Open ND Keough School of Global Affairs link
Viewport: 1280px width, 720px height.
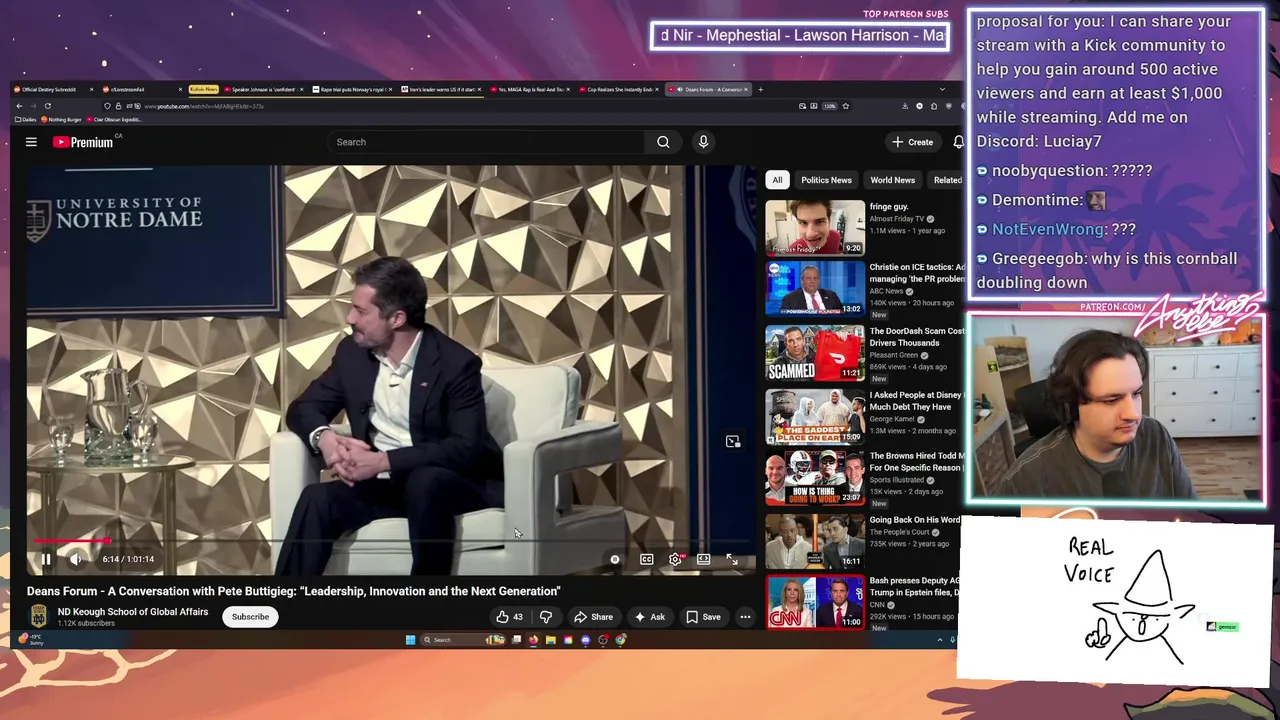tap(133, 612)
